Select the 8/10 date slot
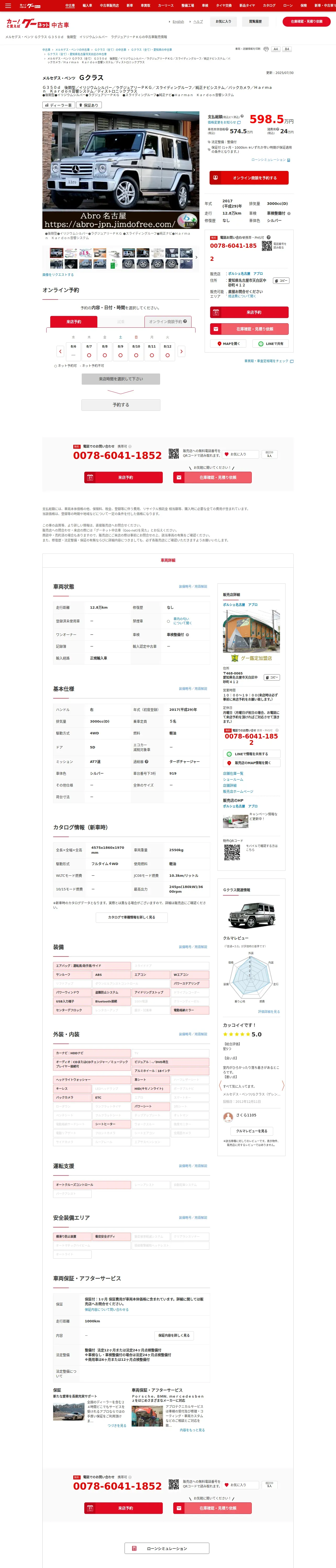Viewport: 336px width, 1568px height. pos(136,351)
